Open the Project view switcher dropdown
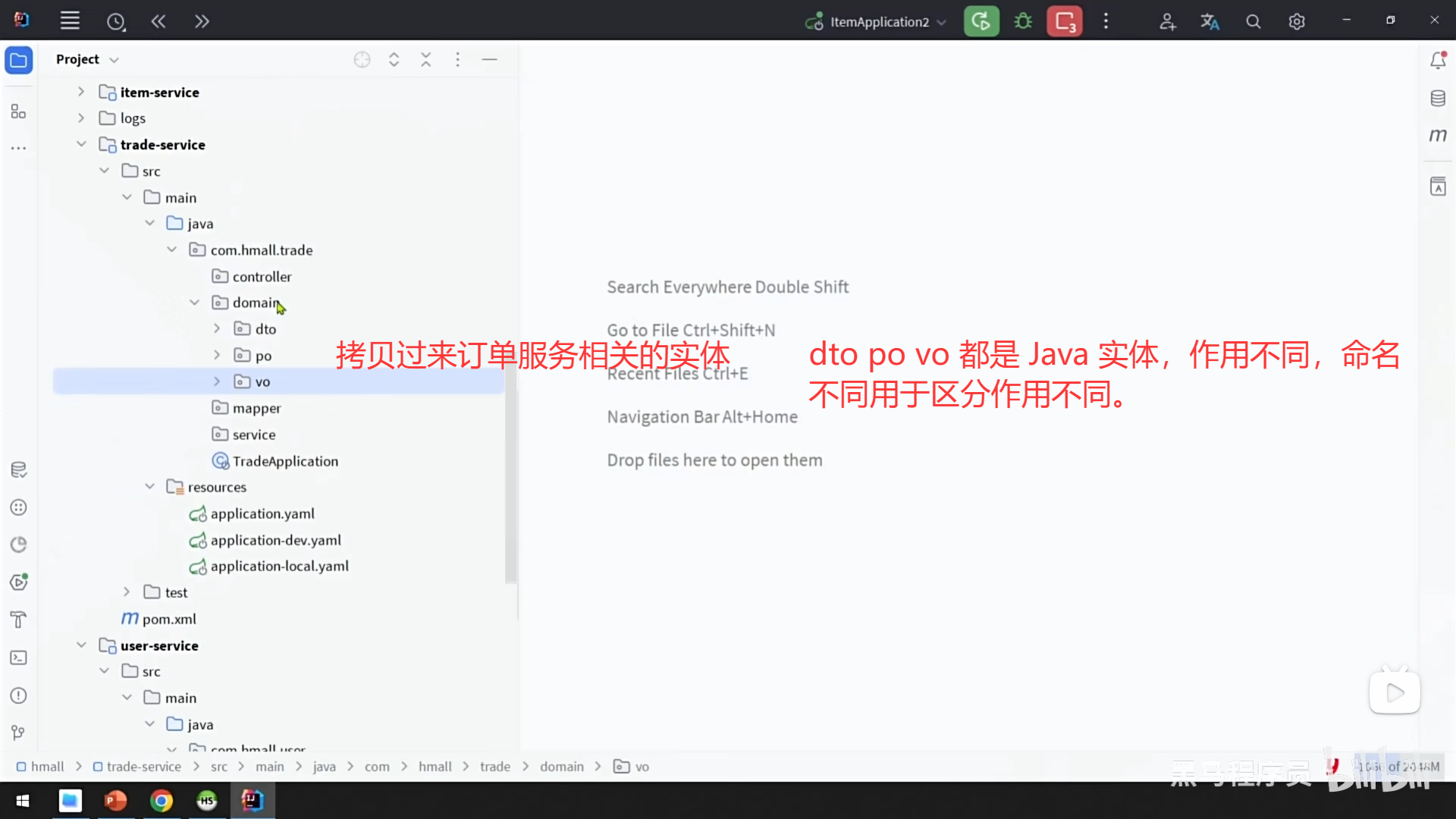 pyautogui.click(x=115, y=59)
